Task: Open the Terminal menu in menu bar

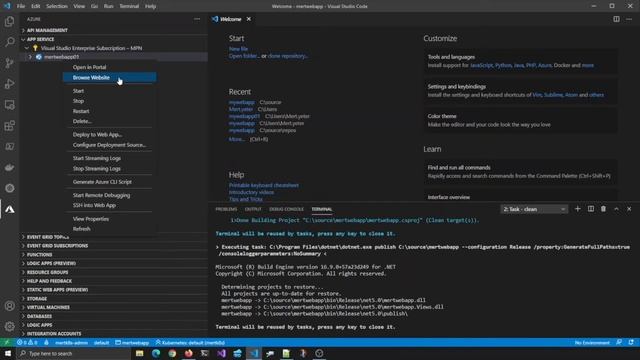Action: (x=129, y=6)
